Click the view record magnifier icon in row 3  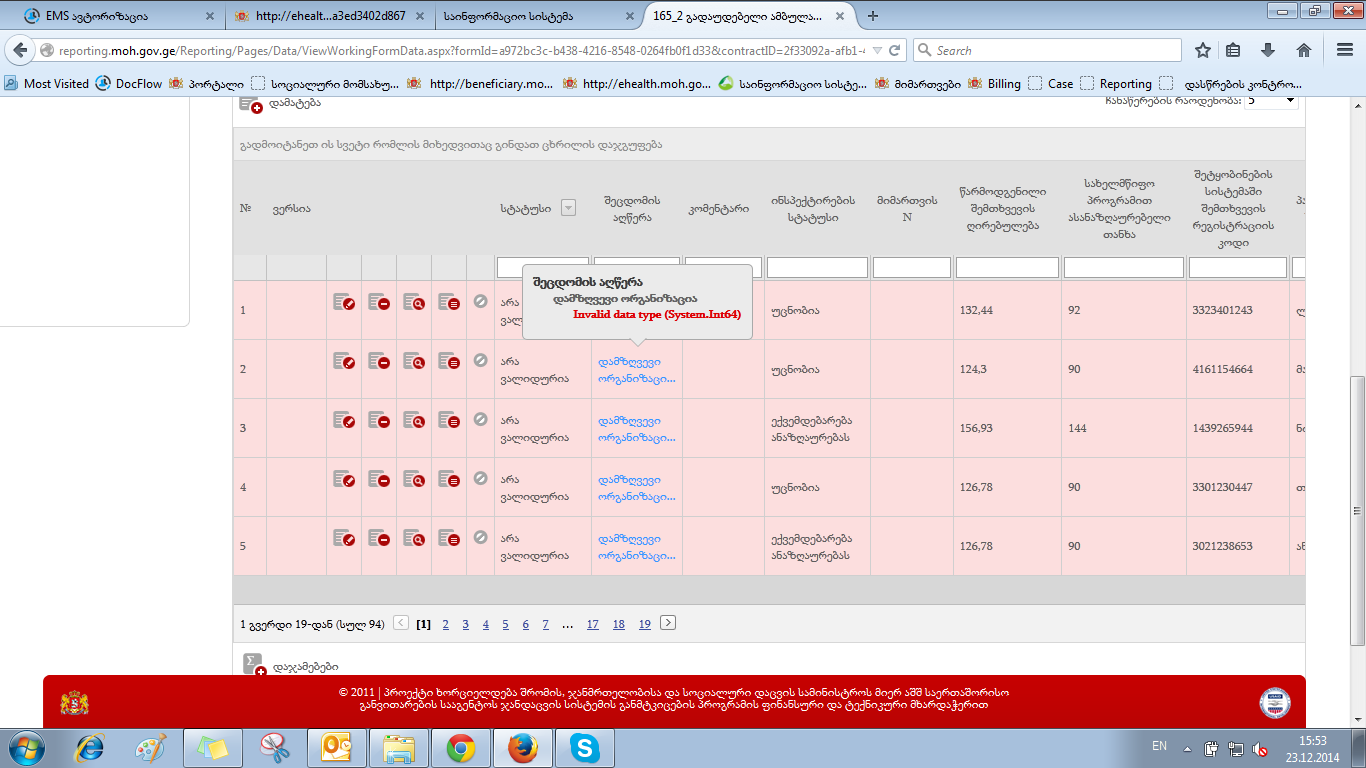414,420
